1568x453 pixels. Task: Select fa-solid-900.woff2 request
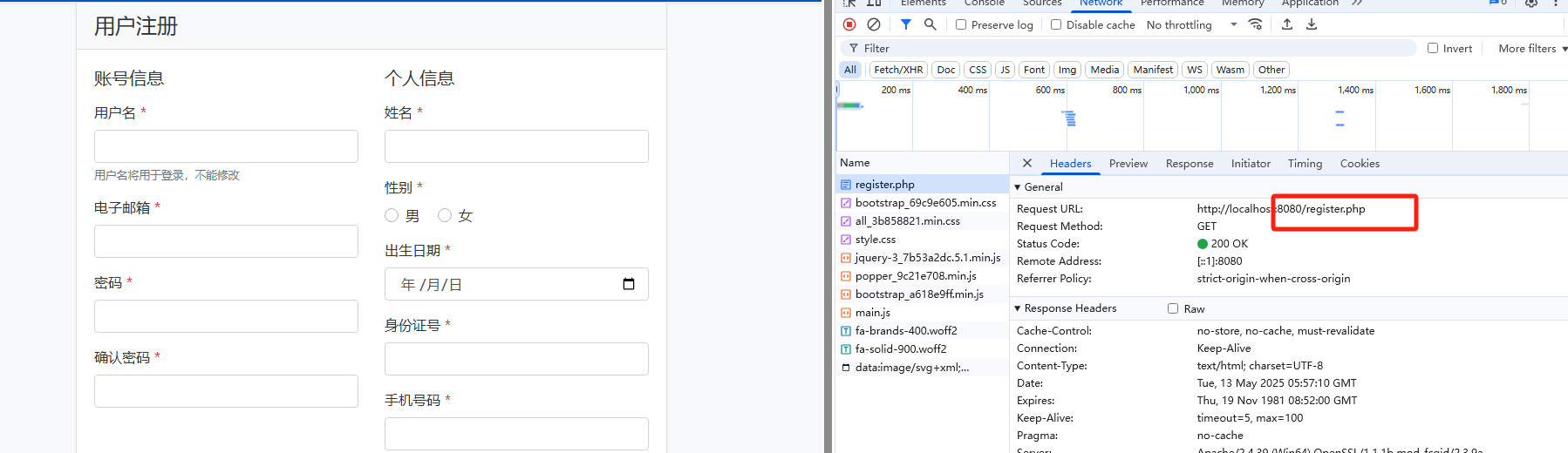[922, 348]
